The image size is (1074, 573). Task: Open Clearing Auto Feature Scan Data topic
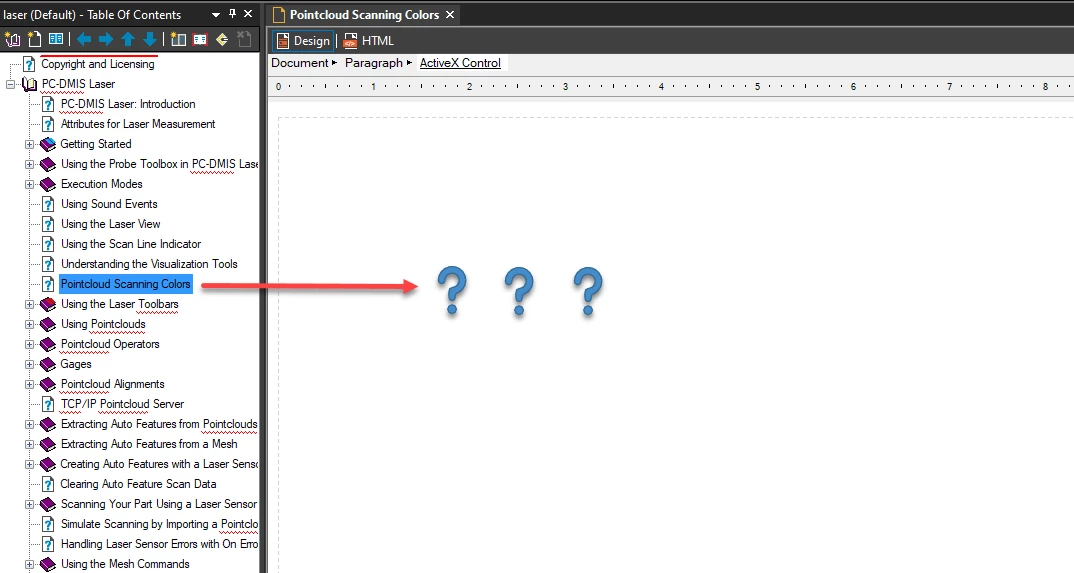point(138,484)
